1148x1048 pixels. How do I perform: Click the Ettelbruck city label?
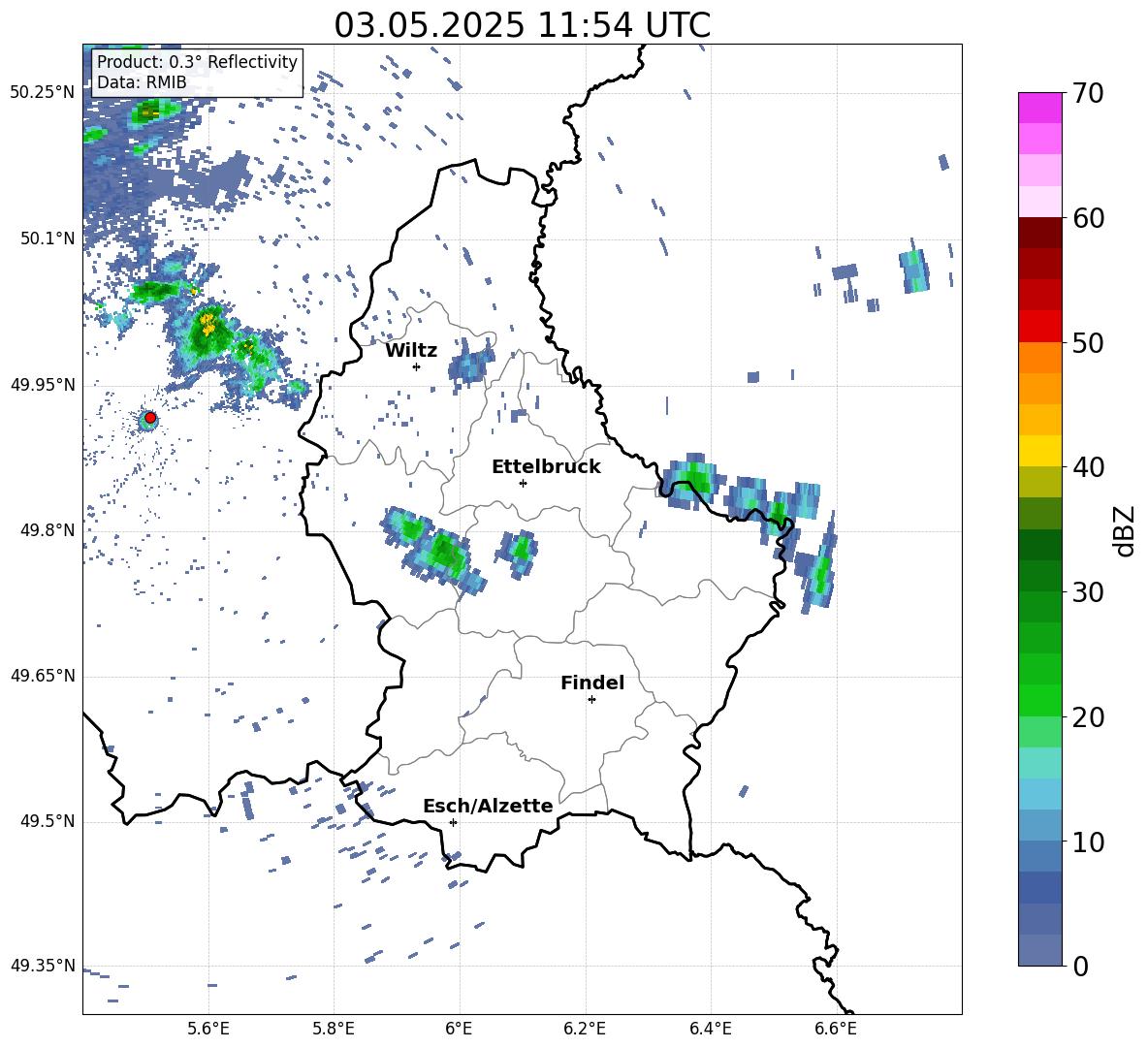coord(546,467)
